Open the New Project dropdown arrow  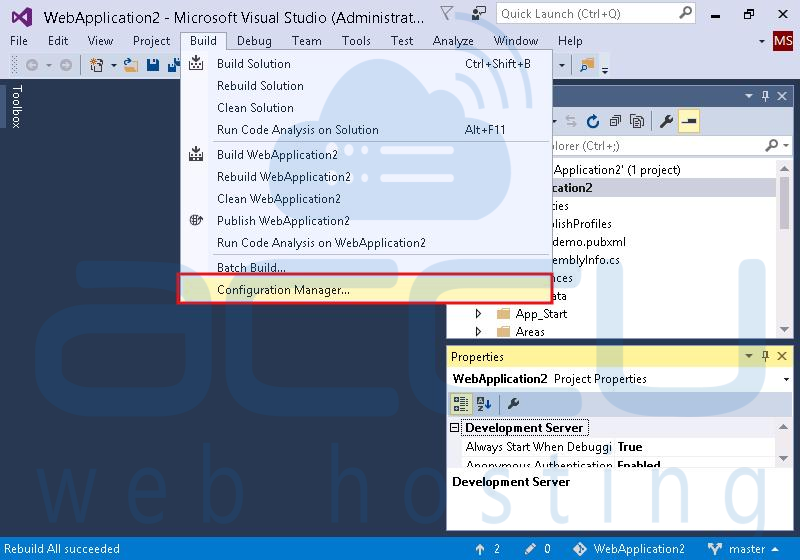tap(113, 65)
